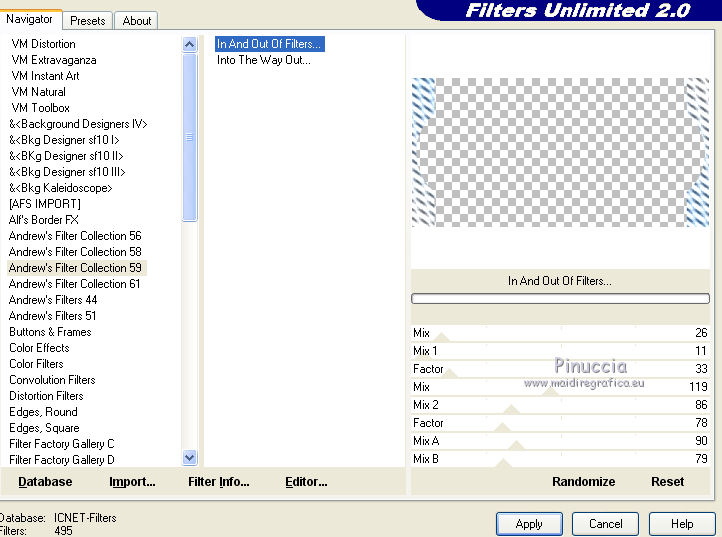Apply the selected filter
722x537 pixels.
pyautogui.click(x=529, y=524)
